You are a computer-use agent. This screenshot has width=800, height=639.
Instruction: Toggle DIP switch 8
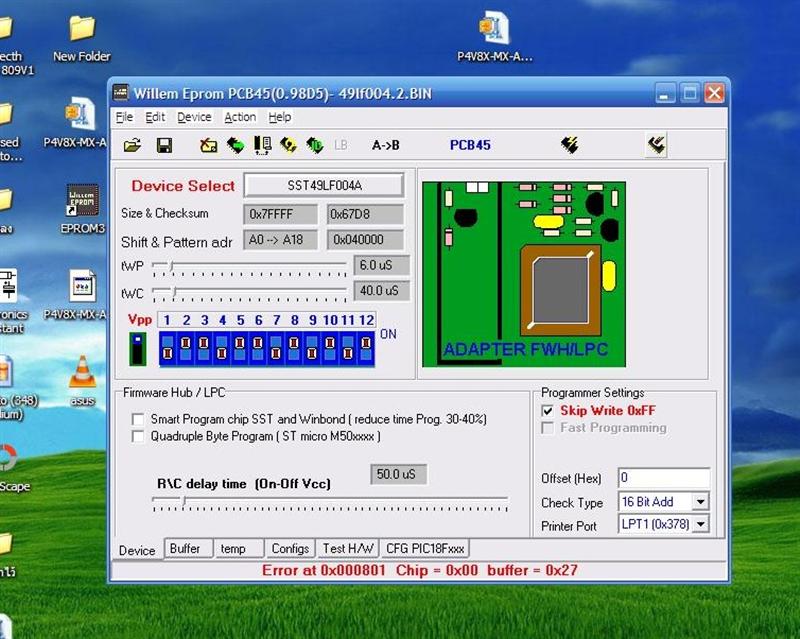click(x=294, y=349)
